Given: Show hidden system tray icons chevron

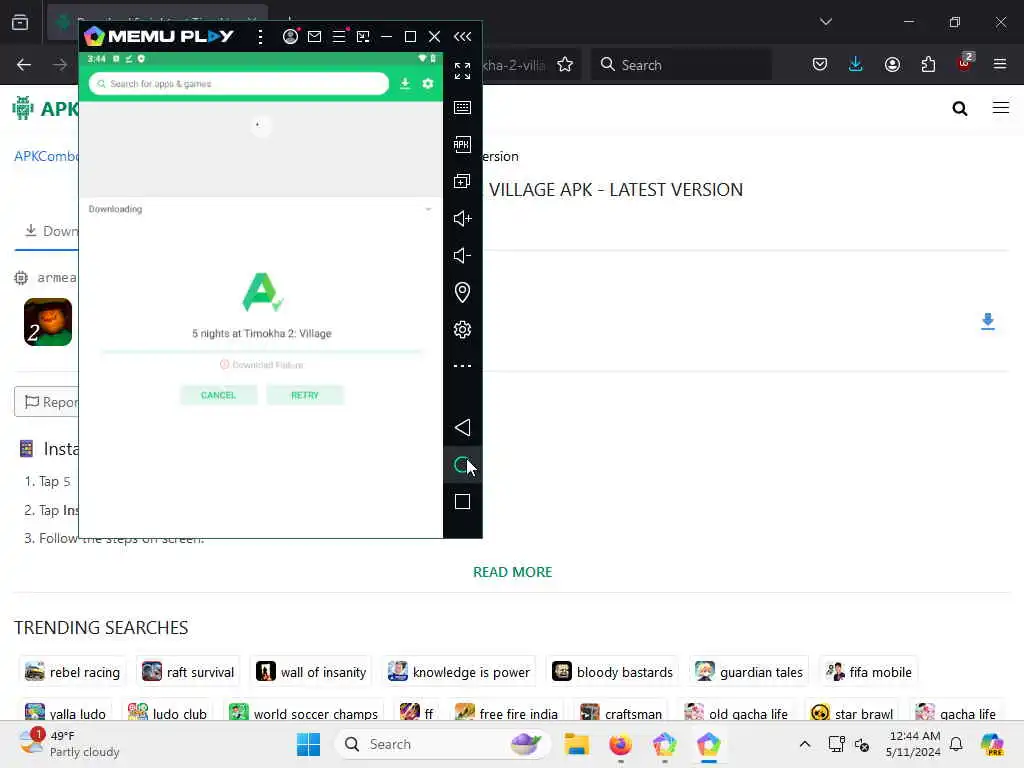Looking at the screenshot, I should pyautogui.click(x=805, y=744).
